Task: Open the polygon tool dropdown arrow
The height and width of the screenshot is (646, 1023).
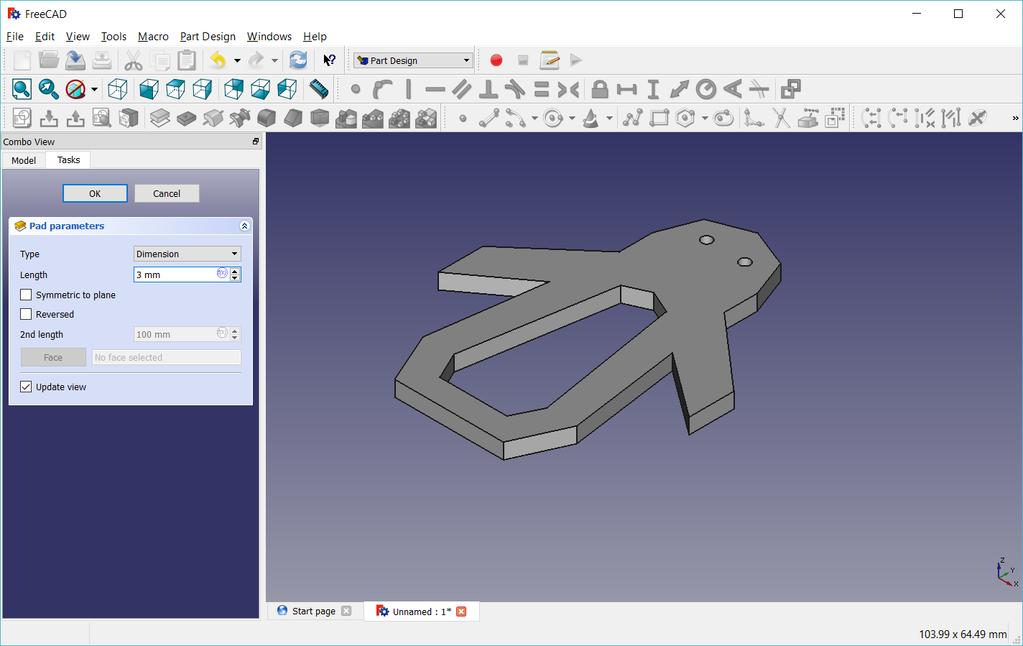Action: [x=705, y=118]
